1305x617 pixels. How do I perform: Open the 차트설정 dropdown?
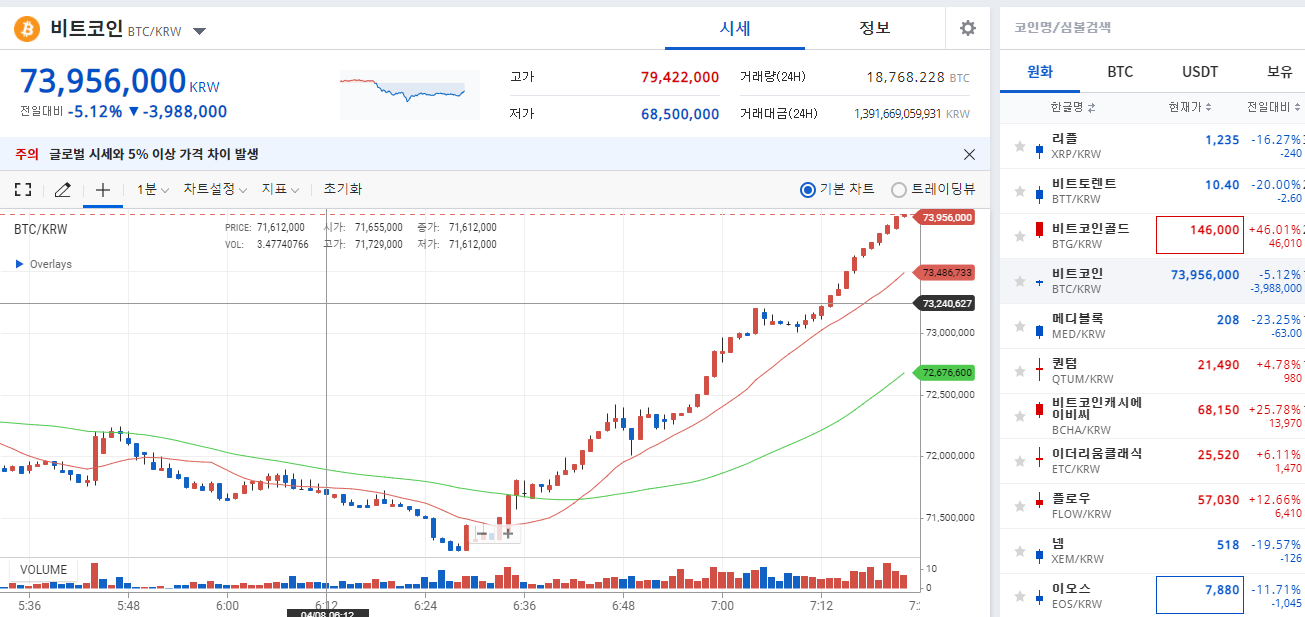point(215,189)
